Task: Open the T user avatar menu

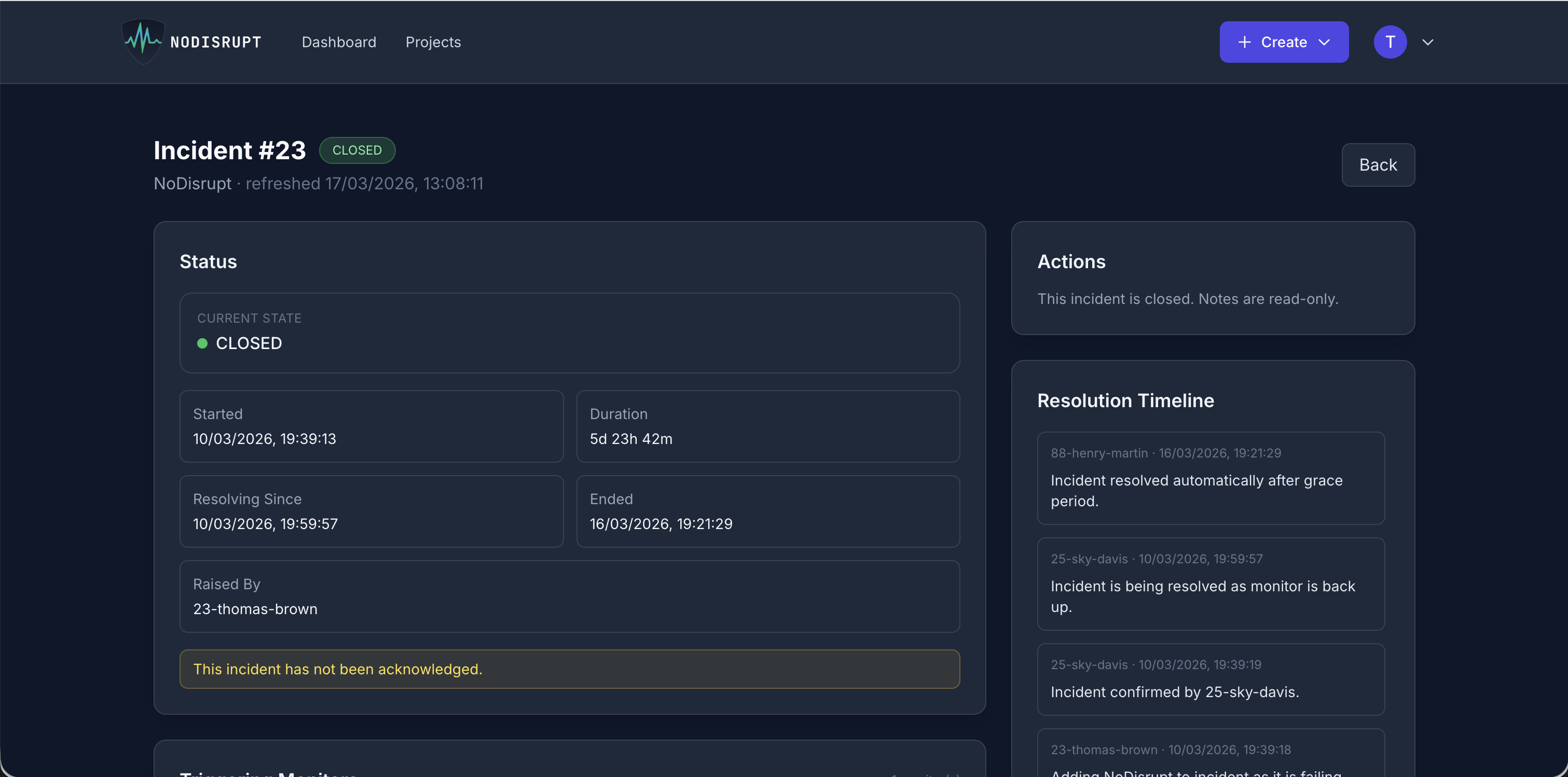Action: (1390, 42)
